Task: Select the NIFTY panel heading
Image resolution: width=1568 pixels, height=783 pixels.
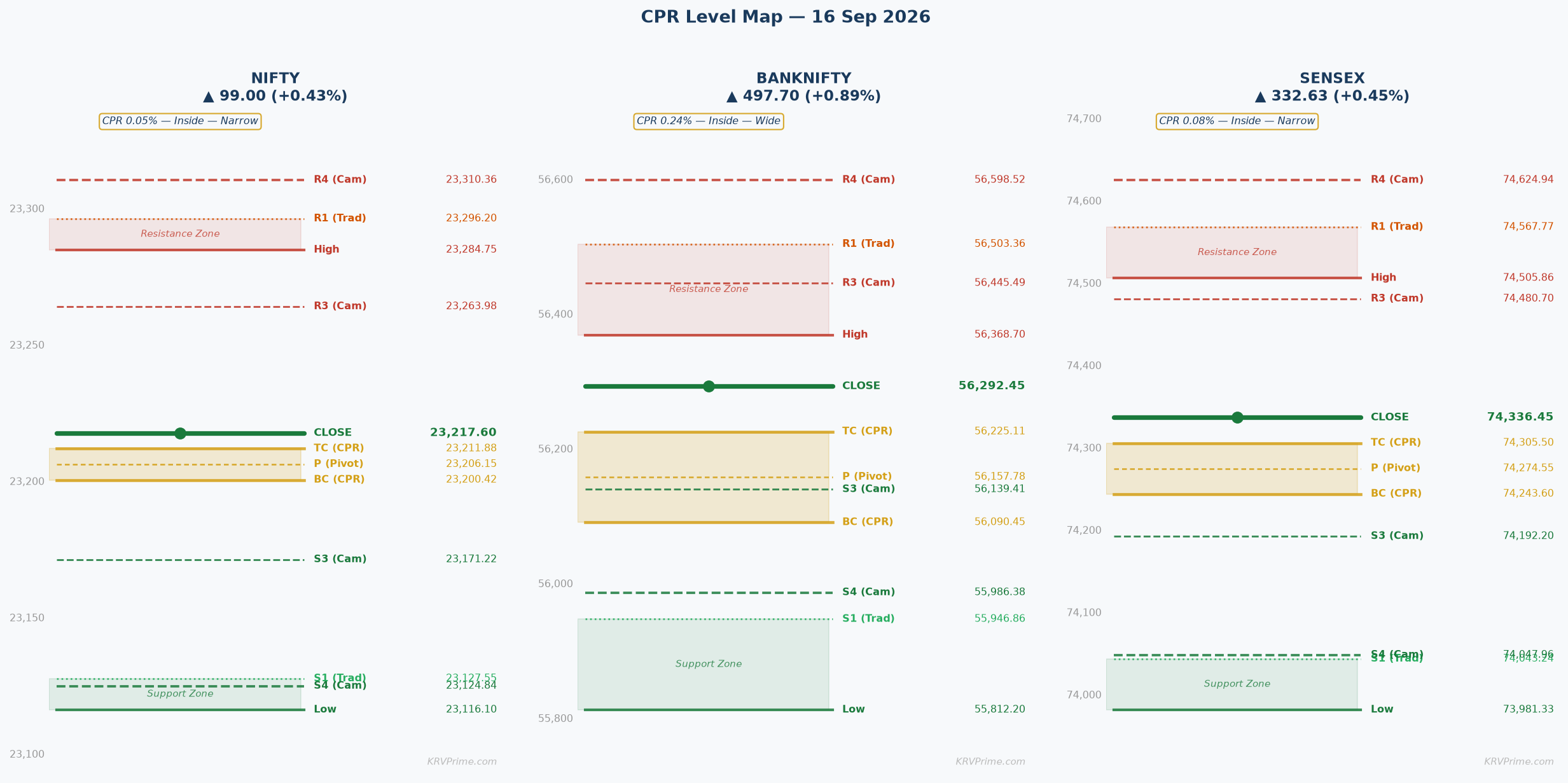Action: (275, 78)
